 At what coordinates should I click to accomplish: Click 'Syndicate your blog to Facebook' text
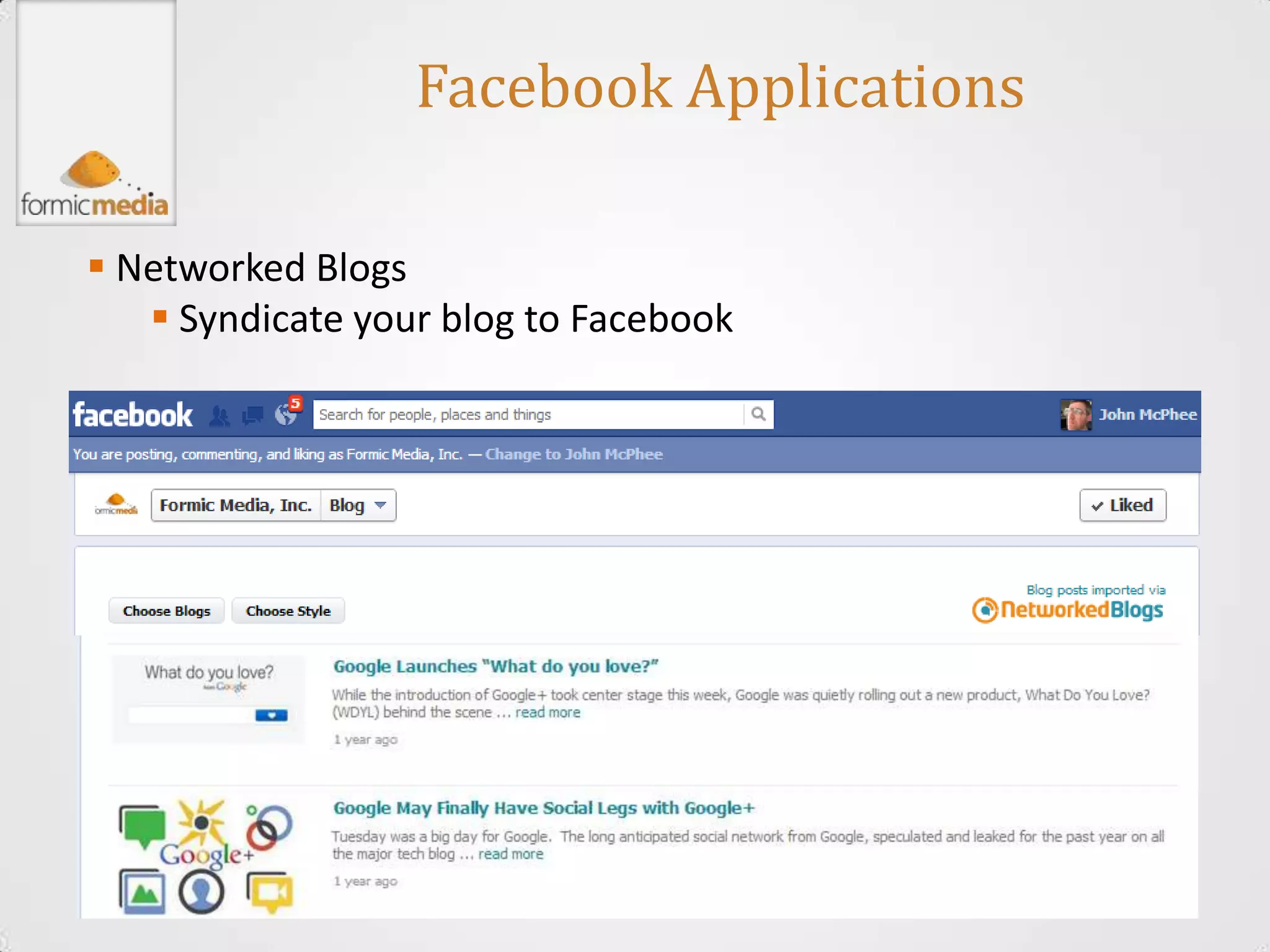tap(456, 319)
